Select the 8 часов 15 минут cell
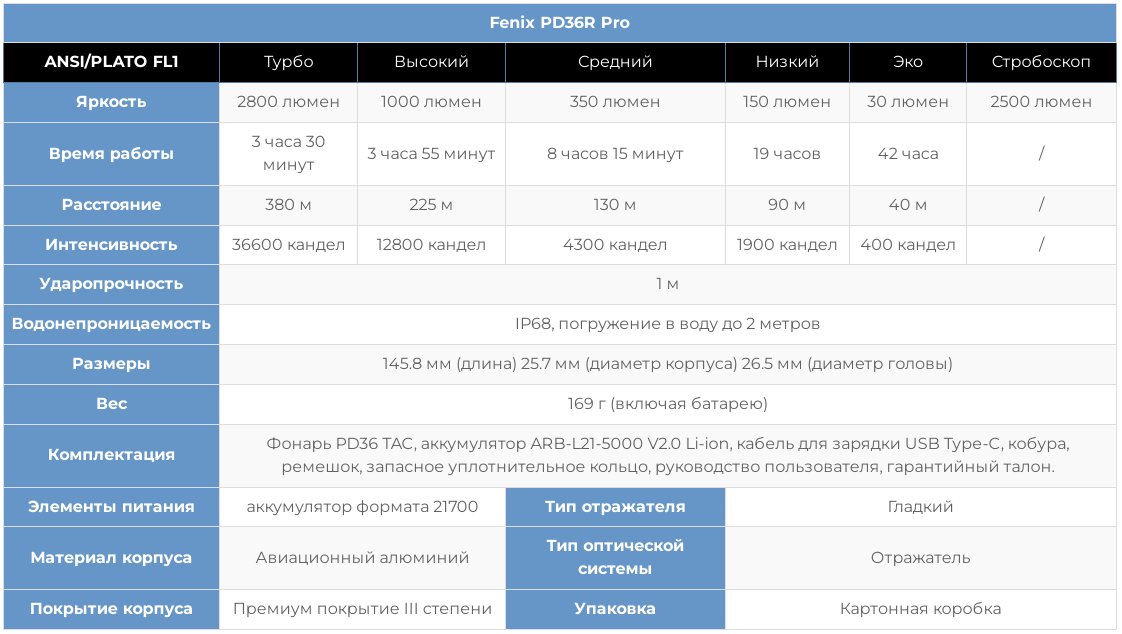This screenshot has width=1122, height=634. [615, 154]
